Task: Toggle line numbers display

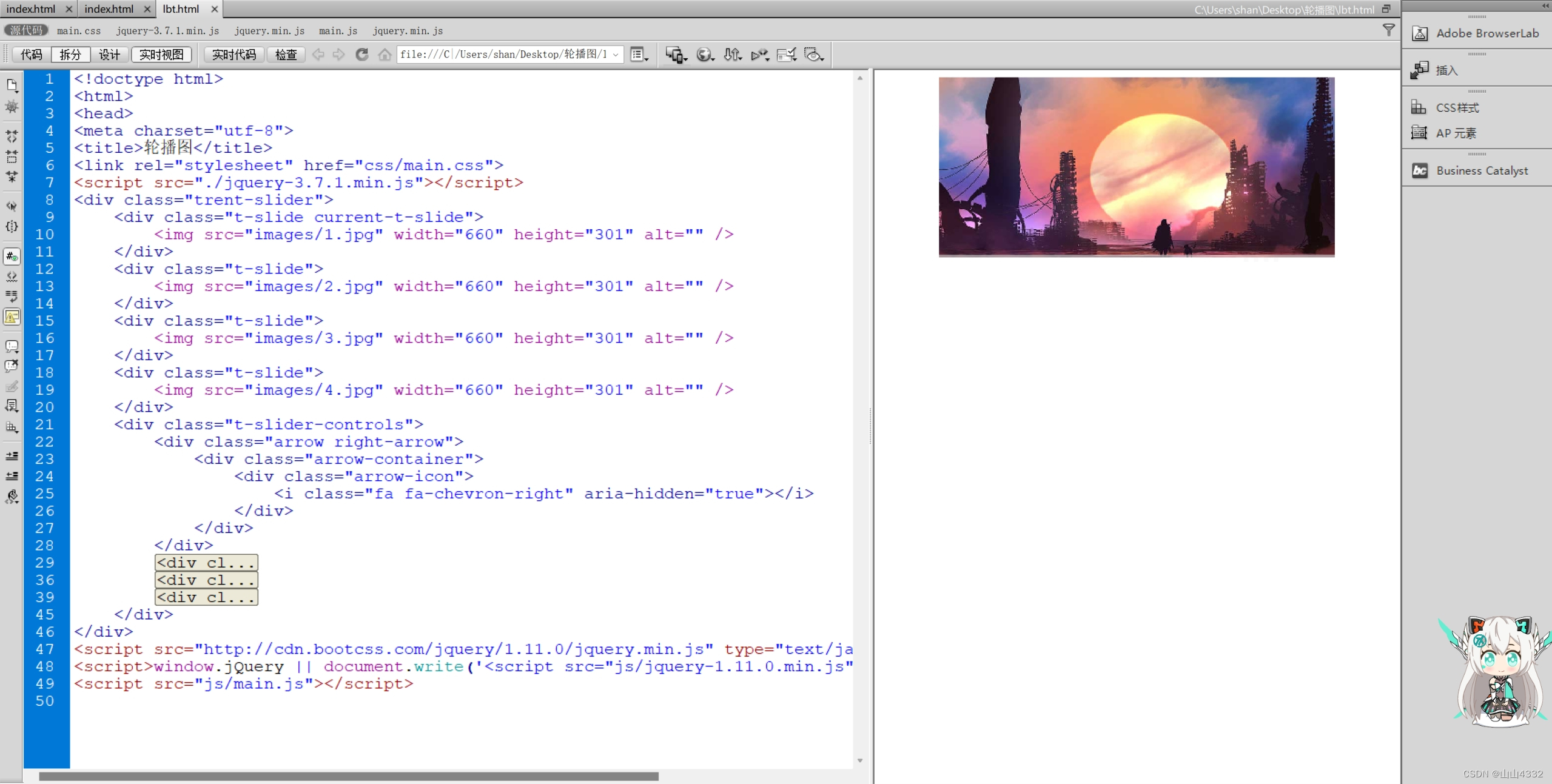Action: 12,256
